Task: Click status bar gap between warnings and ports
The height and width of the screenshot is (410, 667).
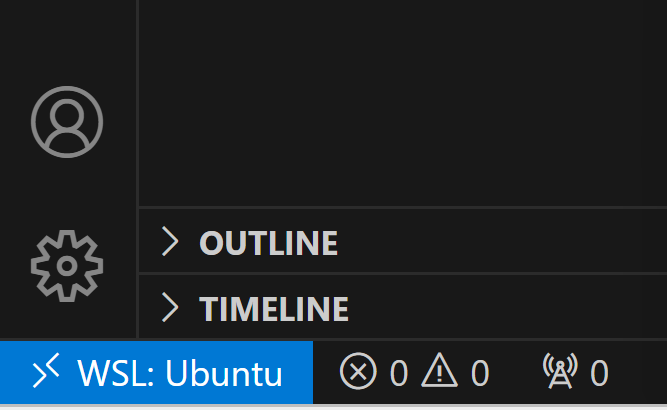Action: [515, 374]
